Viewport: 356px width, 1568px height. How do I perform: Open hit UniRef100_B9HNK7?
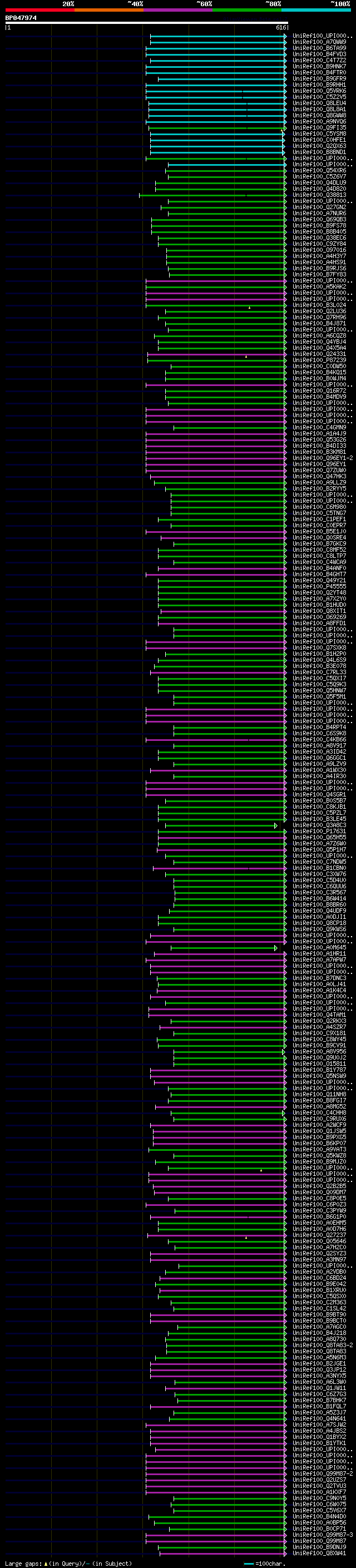[x=319, y=67]
